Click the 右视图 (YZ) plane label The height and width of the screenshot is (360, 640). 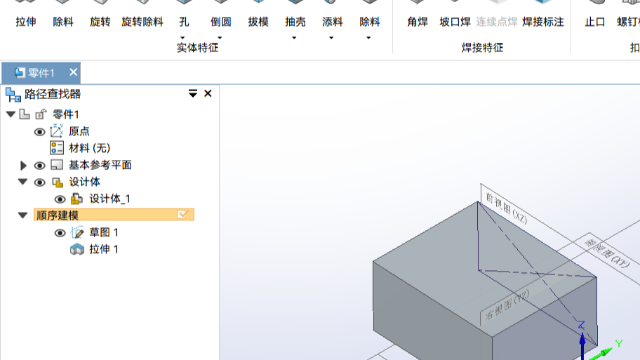click(507, 304)
